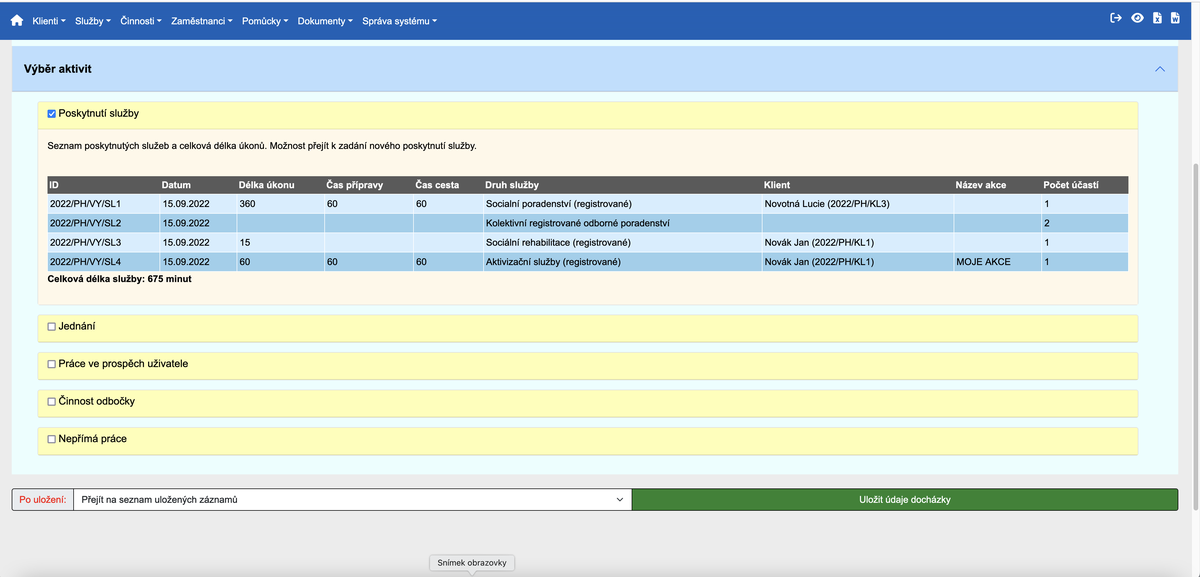Export data using the Excel file icon
This screenshot has height=577, width=1200.
[1156, 17]
